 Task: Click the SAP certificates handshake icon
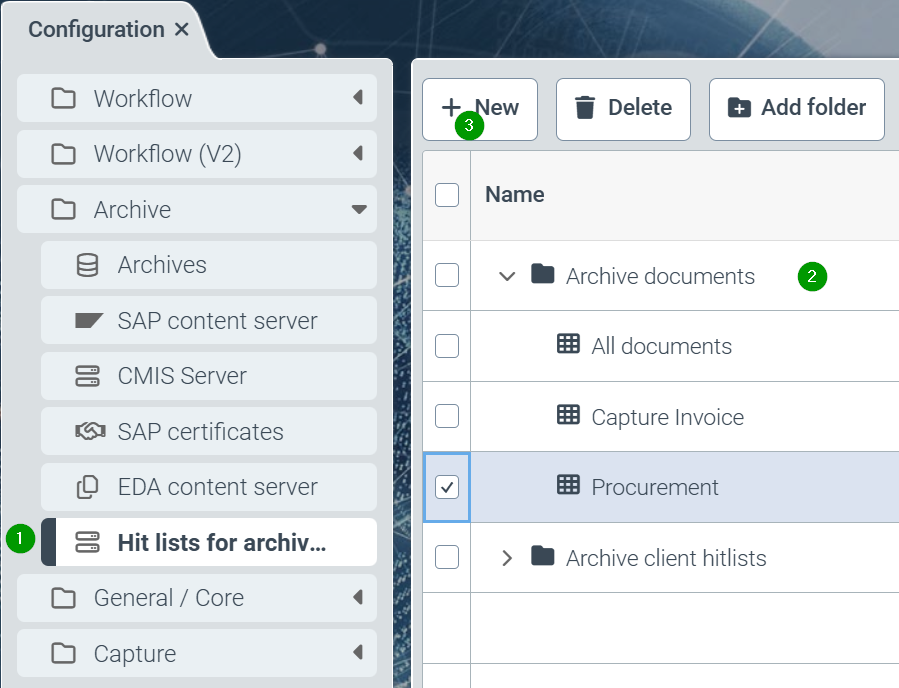click(89, 432)
